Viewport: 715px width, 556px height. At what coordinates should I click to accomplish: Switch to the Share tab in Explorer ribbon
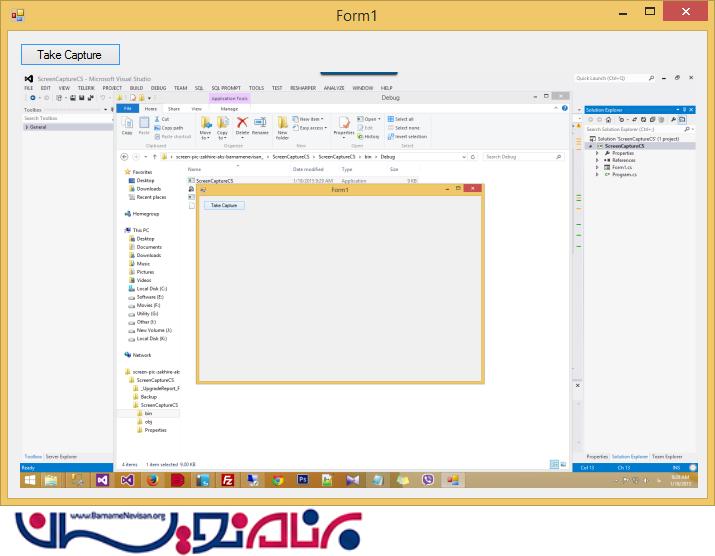point(174,108)
